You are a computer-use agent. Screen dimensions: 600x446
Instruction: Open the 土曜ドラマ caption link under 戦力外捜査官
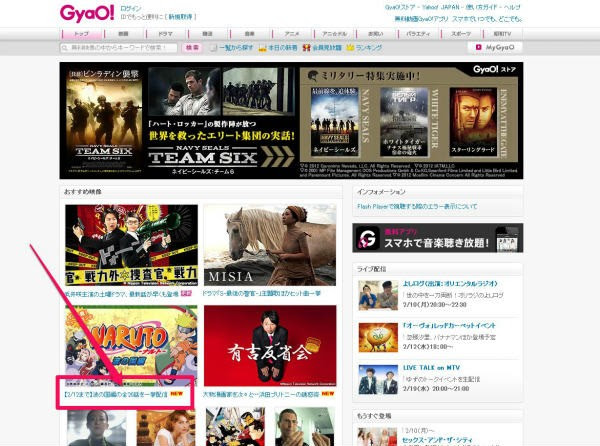click(x=122, y=293)
